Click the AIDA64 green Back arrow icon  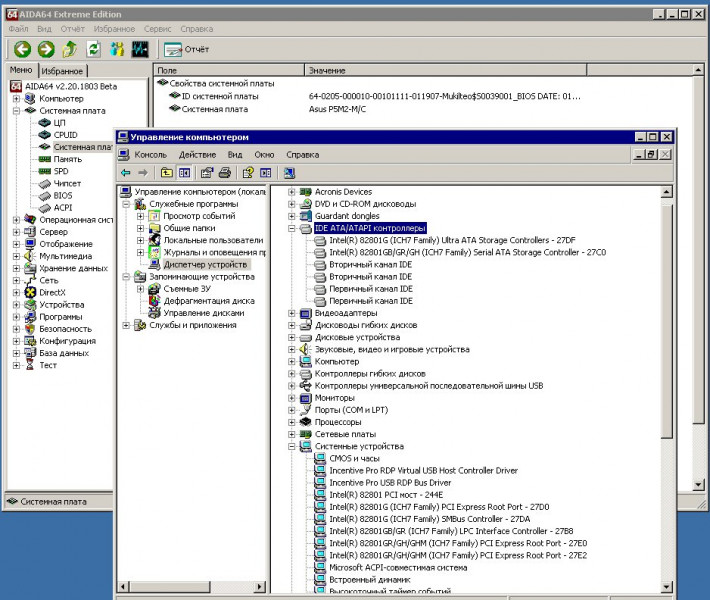click(x=22, y=49)
